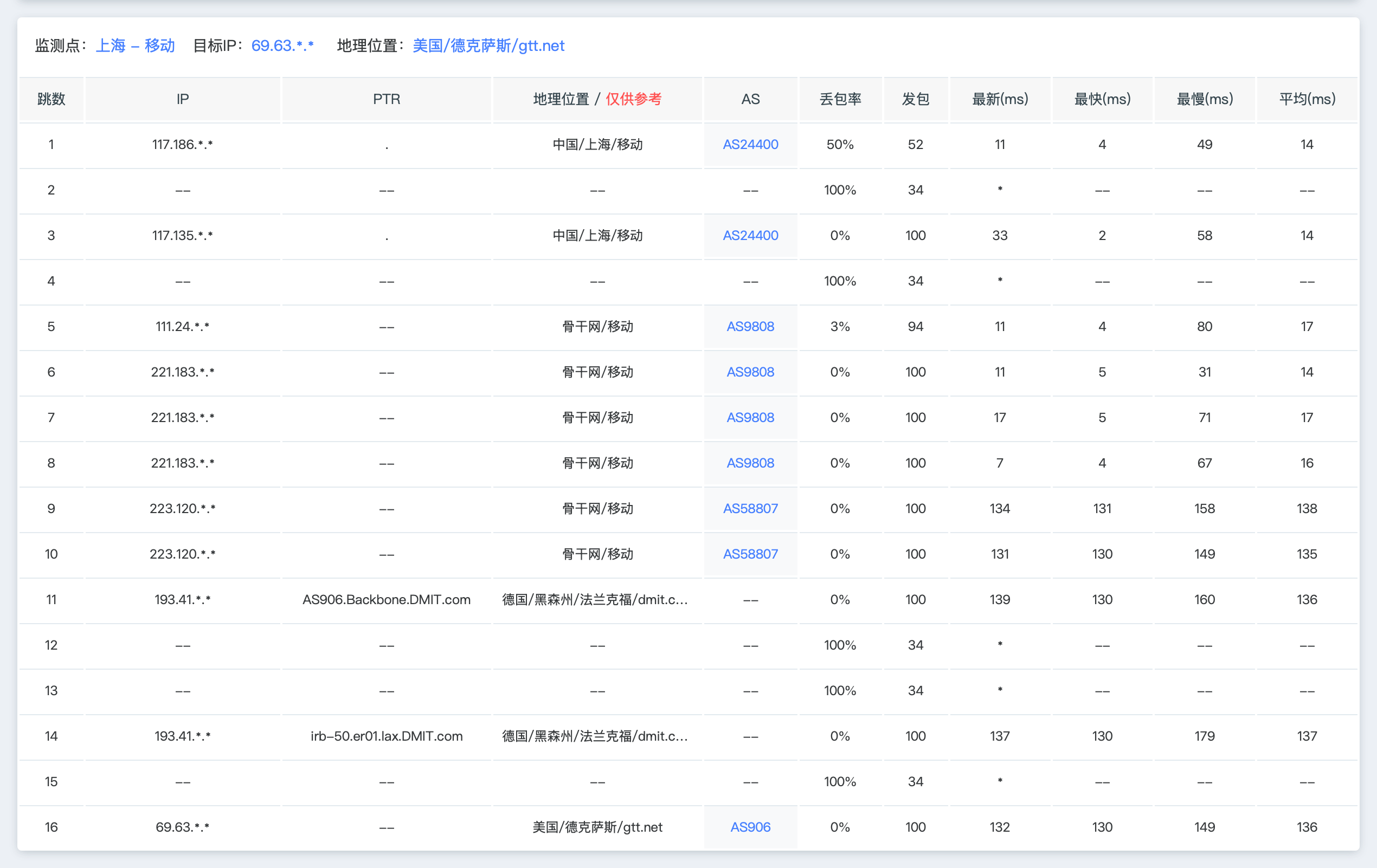Click the 跳数 column header
Image resolution: width=1377 pixels, height=868 pixels.
click(52, 99)
